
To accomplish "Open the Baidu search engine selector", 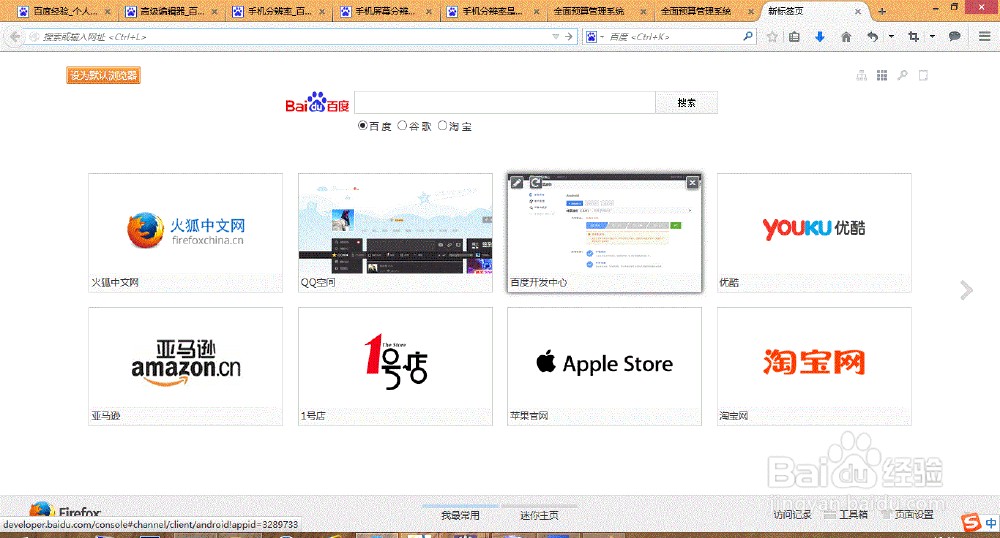I will [594, 37].
